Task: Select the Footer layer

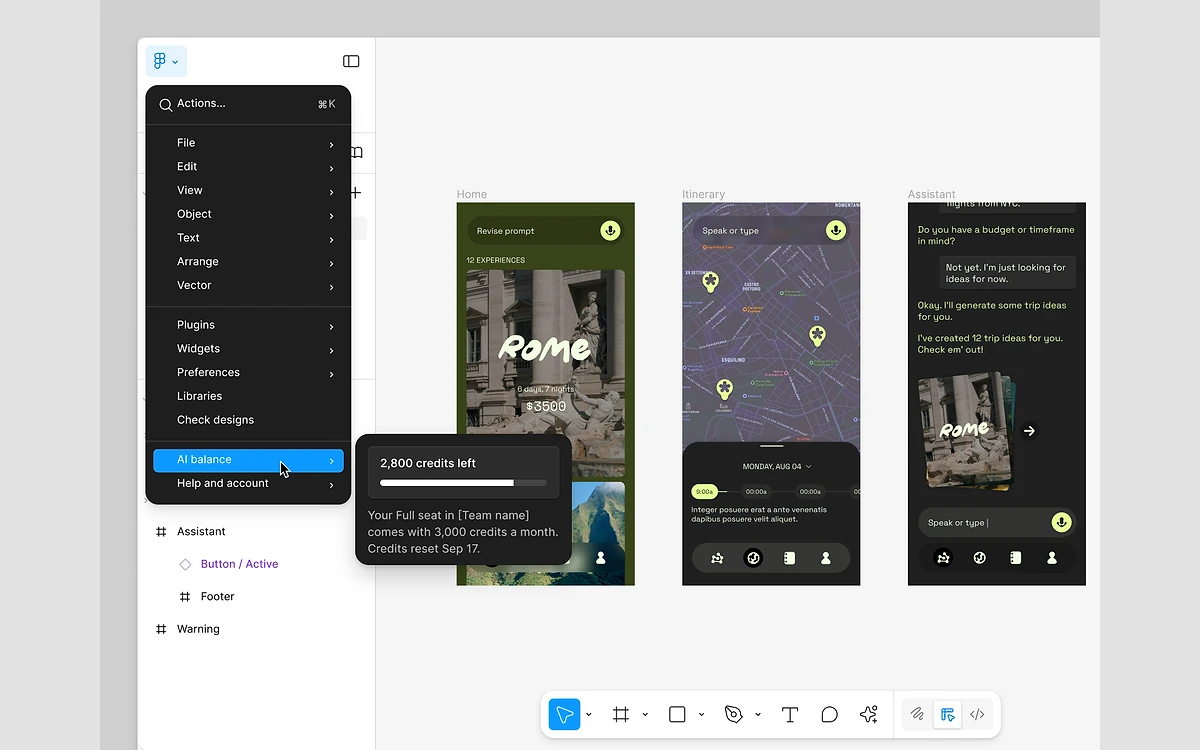Action: [x=217, y=597]
